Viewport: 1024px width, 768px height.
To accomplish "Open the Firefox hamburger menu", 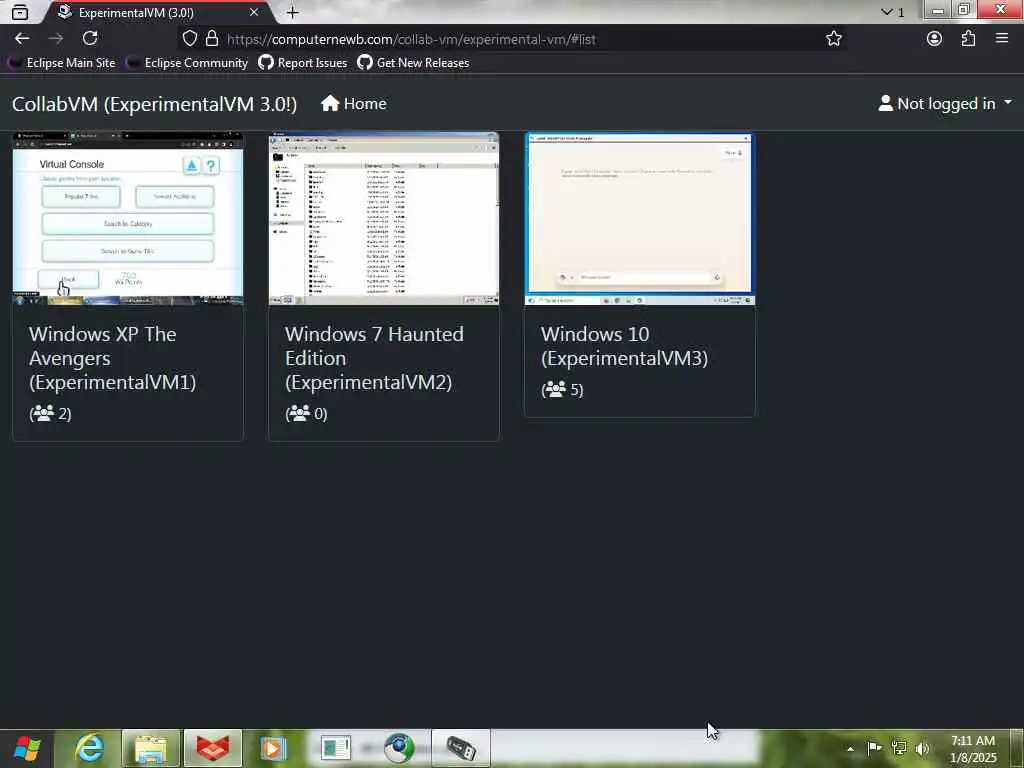I will pyautogui.click(x=1002, y=39).
